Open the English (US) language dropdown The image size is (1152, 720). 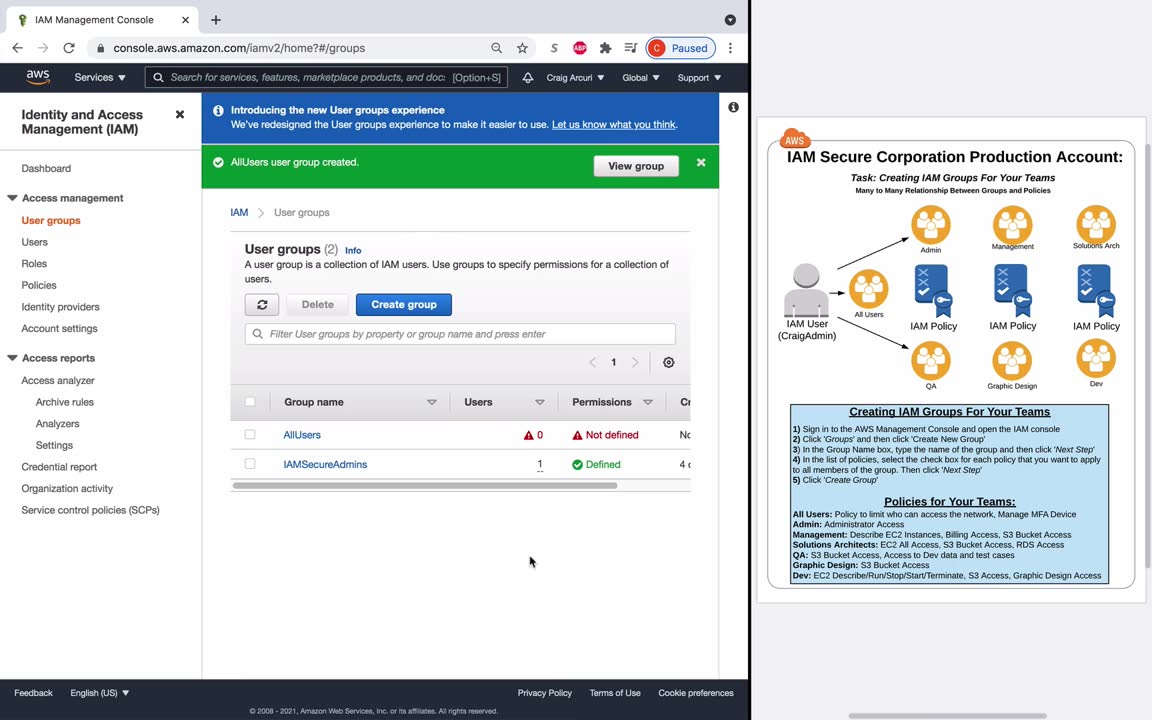pos(99,693)
